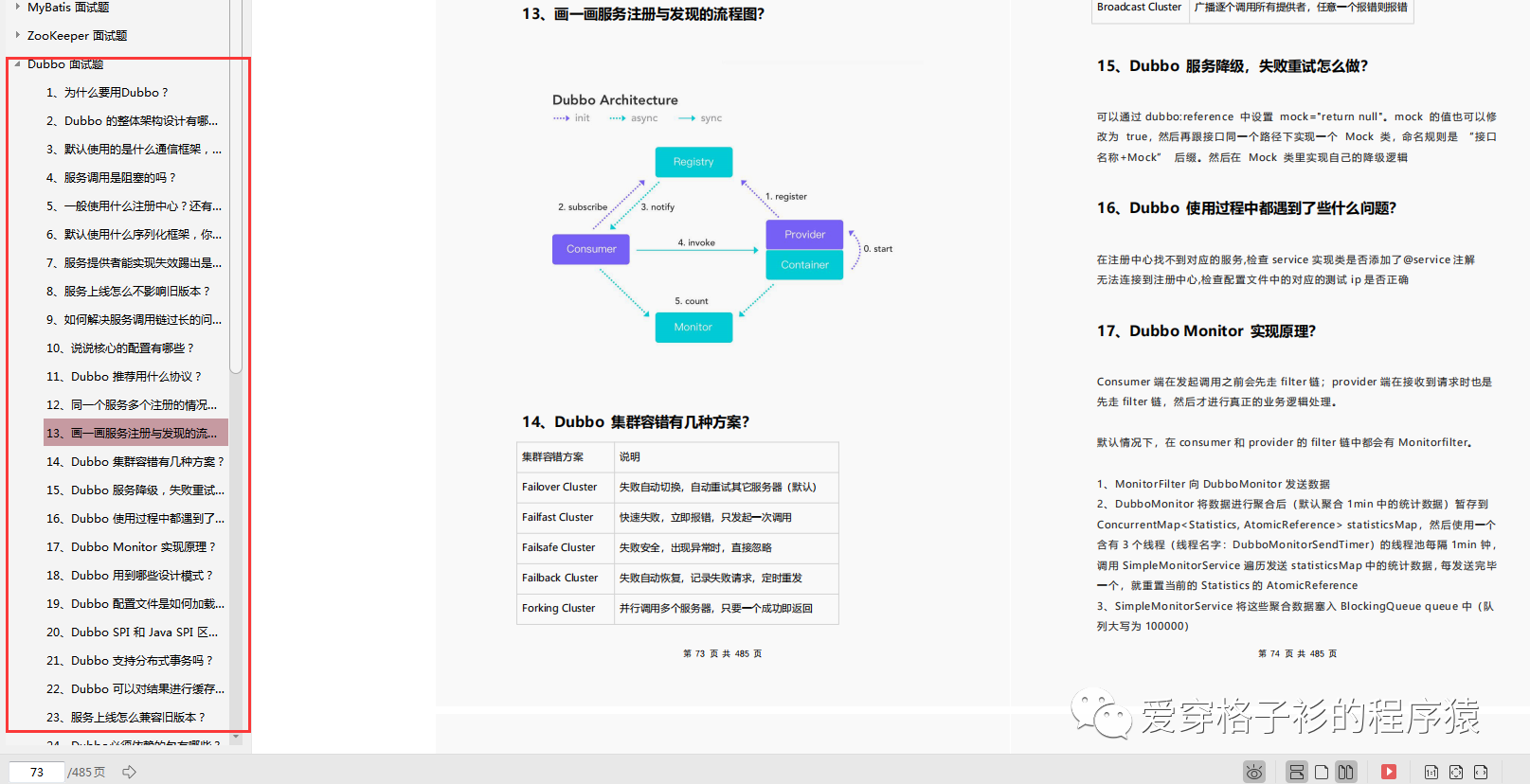1530x784 pixels.
Task: Click the Forking Cluster table cell
Action: coord(566,608)
